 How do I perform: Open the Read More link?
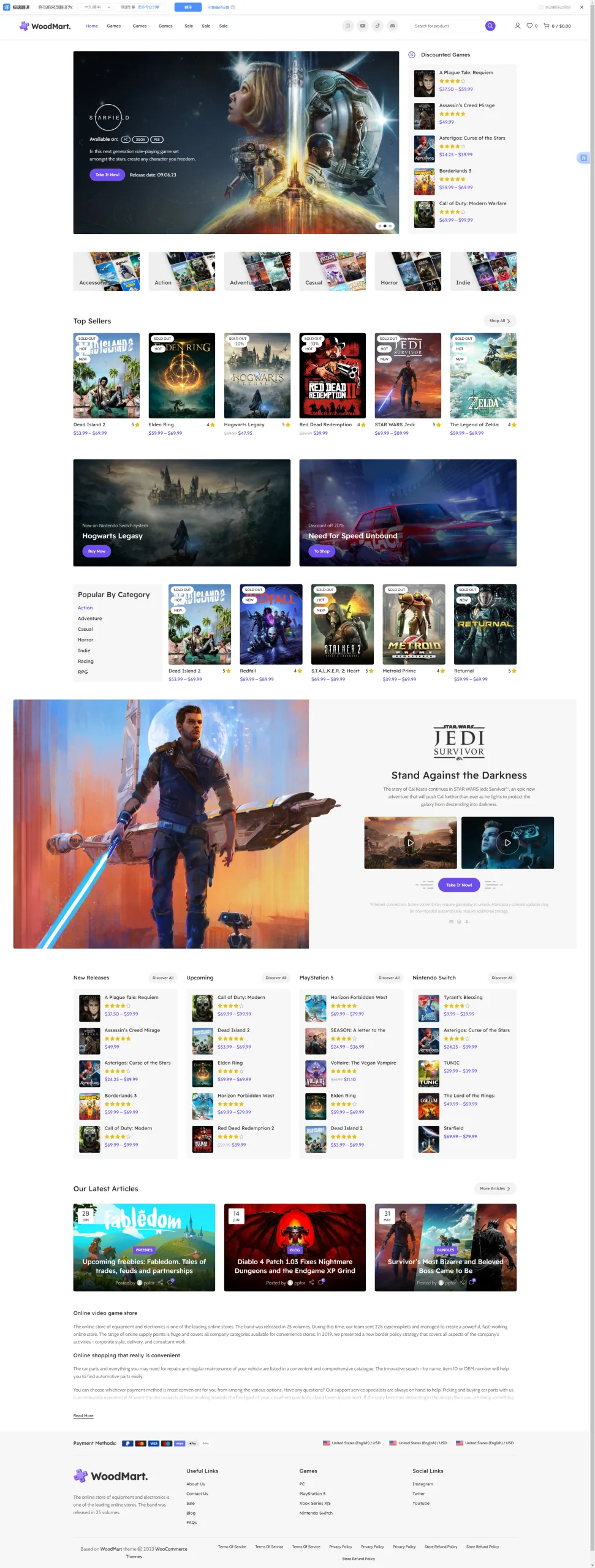[x=83, y=1415]
